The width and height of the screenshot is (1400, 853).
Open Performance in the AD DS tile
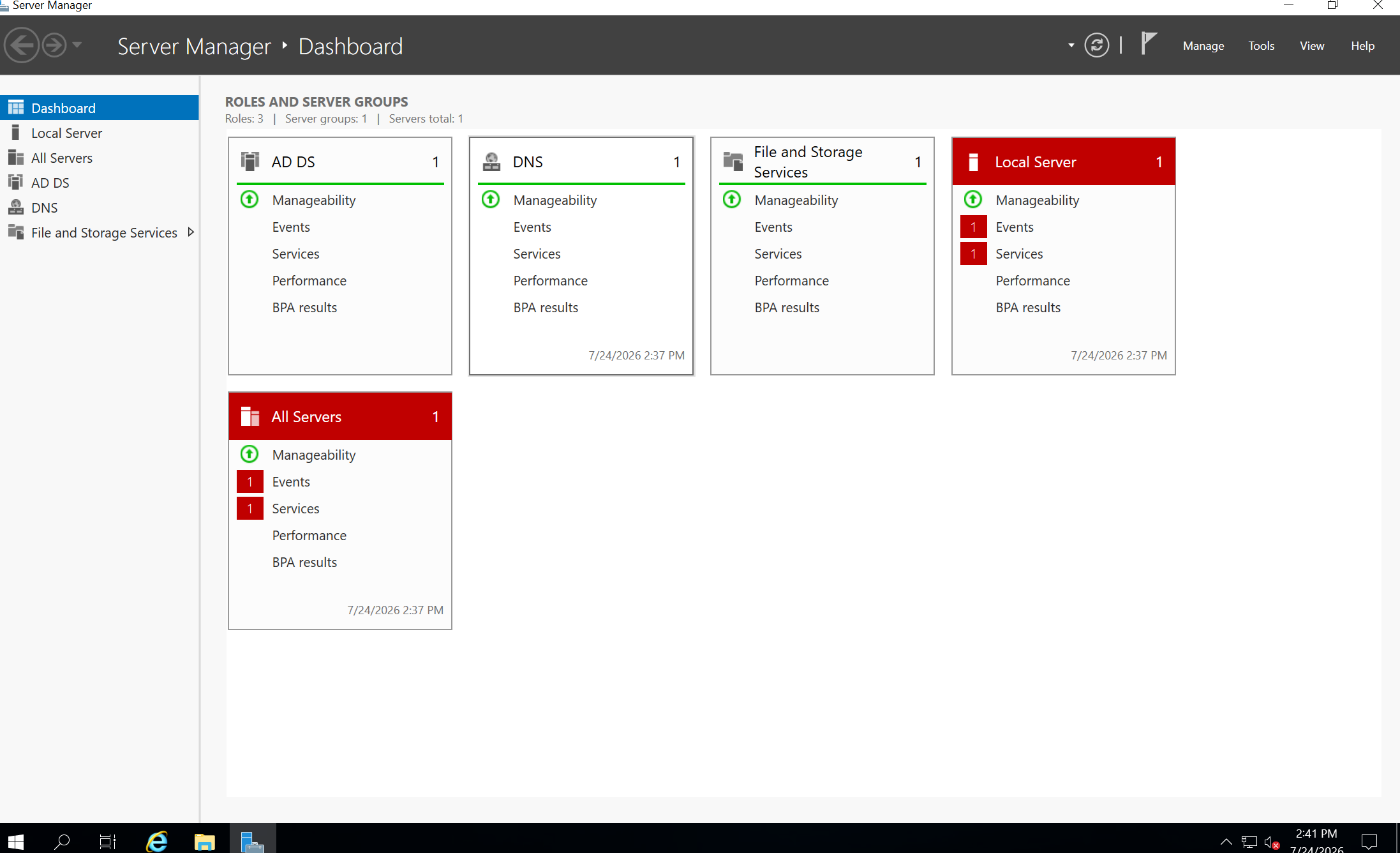pyautogui.click(x=309, y=281)
